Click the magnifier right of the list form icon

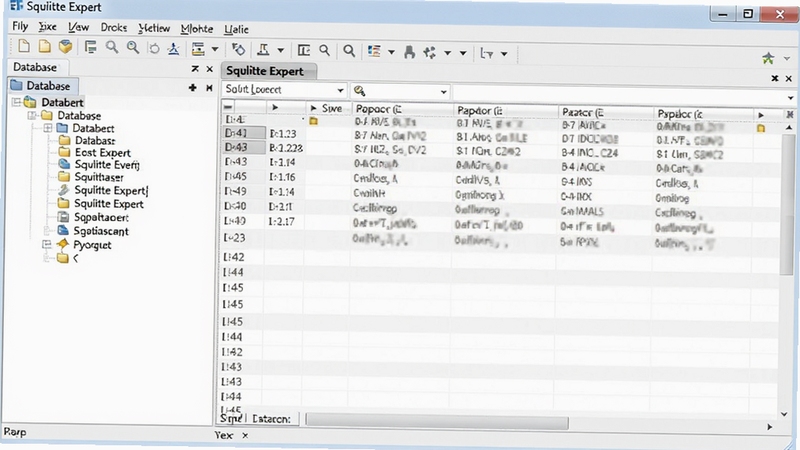(112, 48)
